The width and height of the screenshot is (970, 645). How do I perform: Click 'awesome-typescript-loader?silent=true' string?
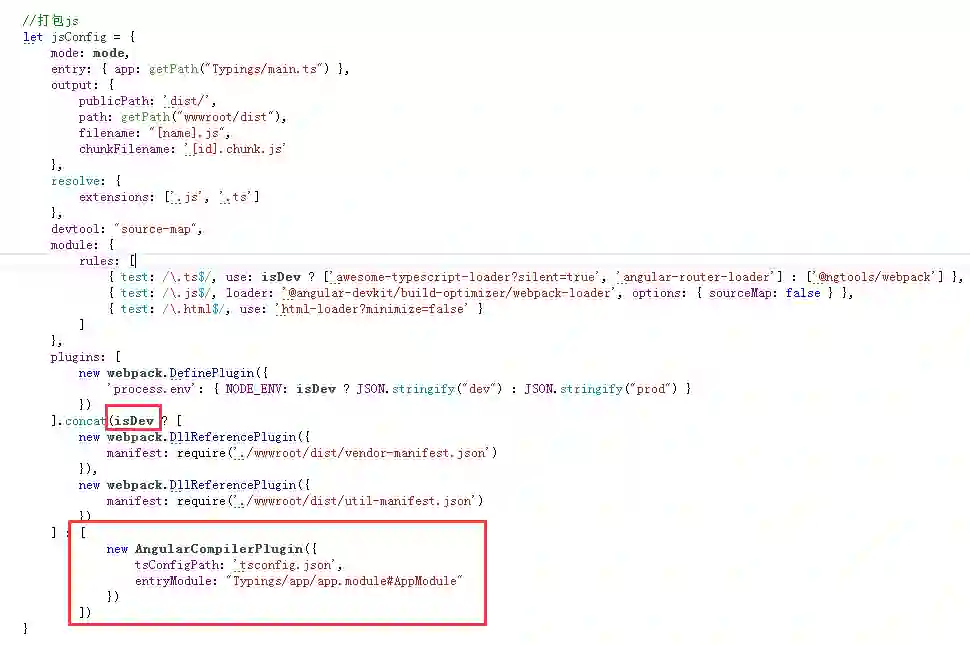(x=464, y=277)
